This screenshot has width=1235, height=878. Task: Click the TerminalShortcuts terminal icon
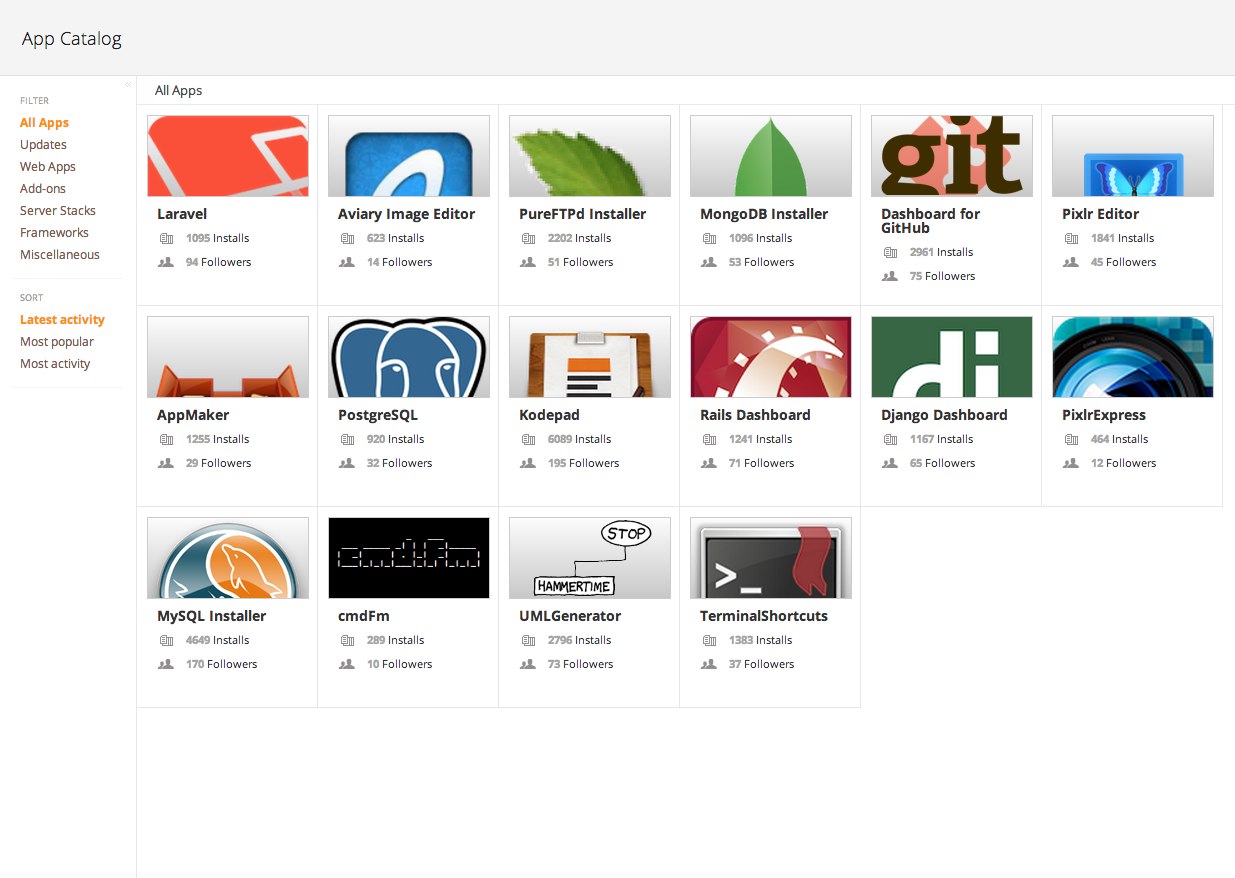click(771, 558)
